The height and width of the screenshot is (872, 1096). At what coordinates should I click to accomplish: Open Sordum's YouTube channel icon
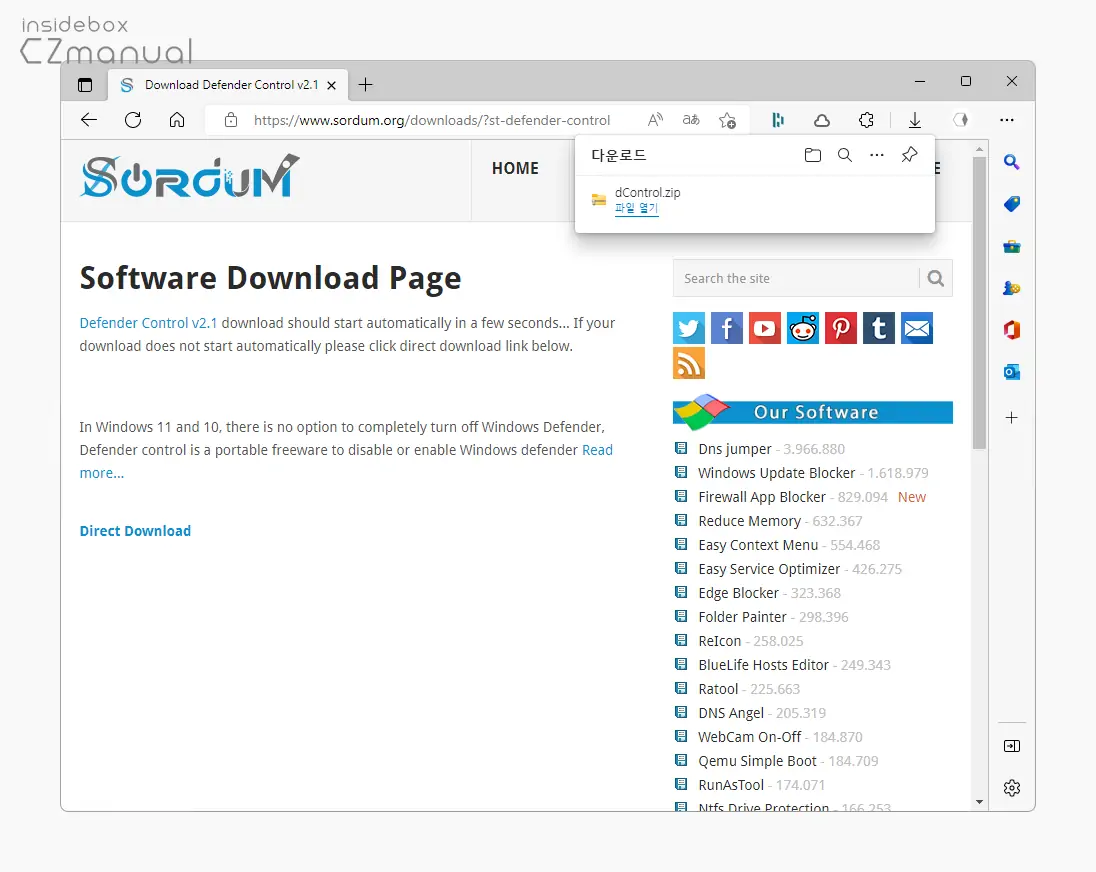765,328
